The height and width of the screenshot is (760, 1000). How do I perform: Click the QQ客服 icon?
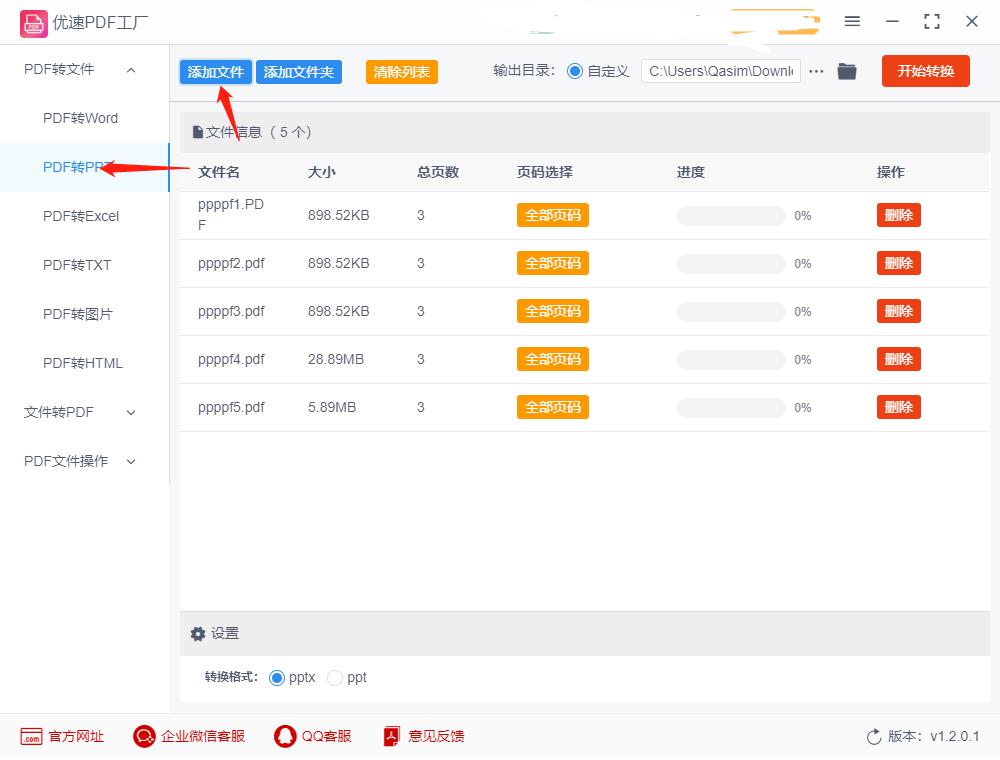tap(283, 736)
